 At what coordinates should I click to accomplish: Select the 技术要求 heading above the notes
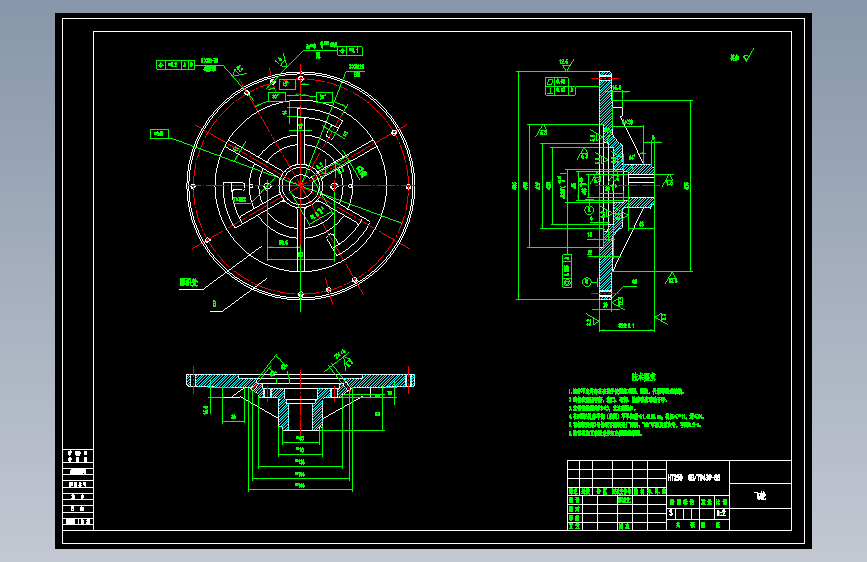coord(644,377)
